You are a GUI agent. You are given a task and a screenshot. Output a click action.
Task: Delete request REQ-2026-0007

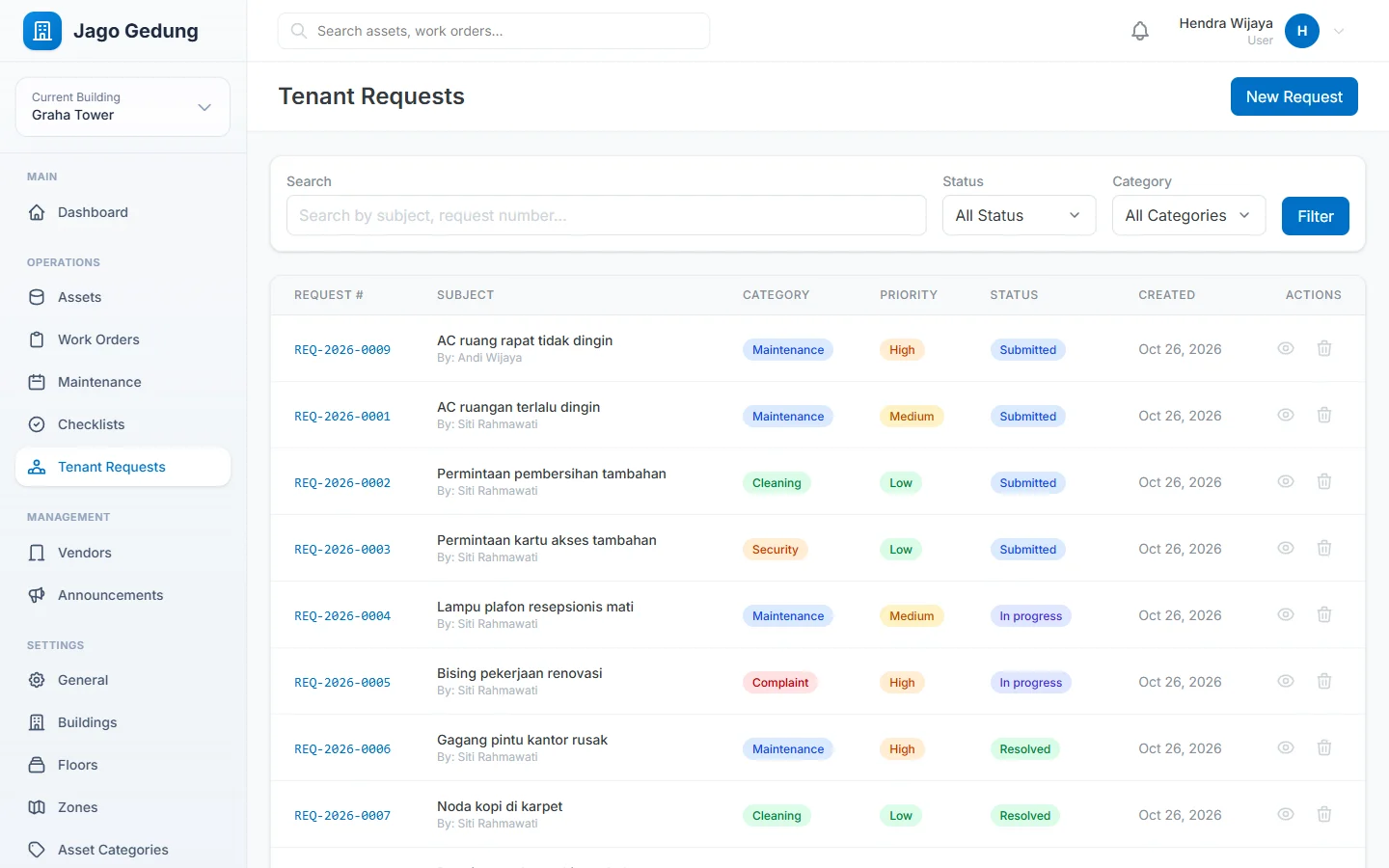click(1324, 814)
